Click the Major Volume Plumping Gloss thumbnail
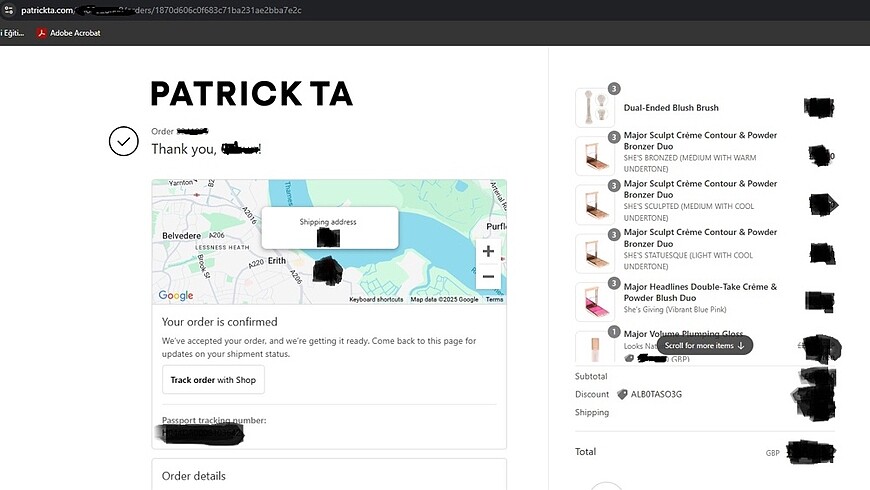Screen dimensions: 870x490 [595, 347]
